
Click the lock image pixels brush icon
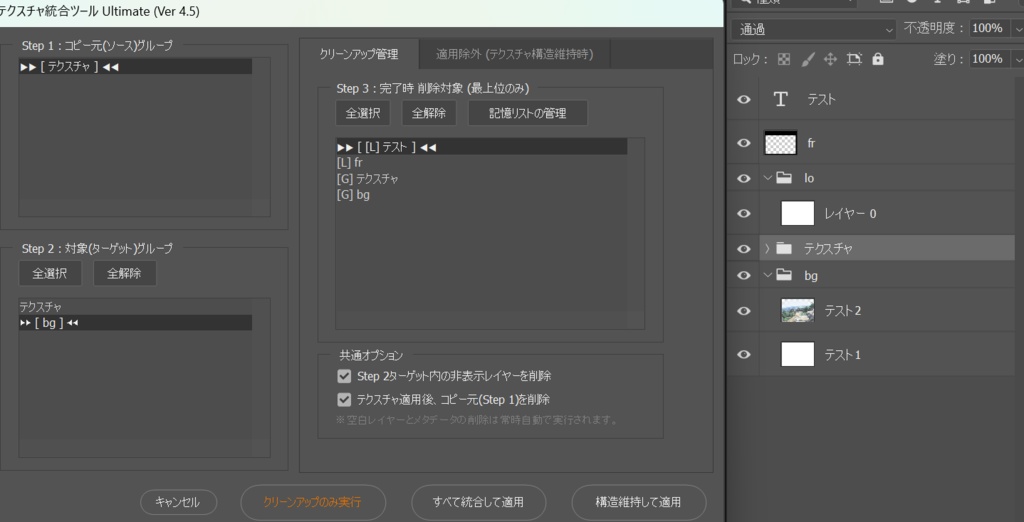pos(808,59)
